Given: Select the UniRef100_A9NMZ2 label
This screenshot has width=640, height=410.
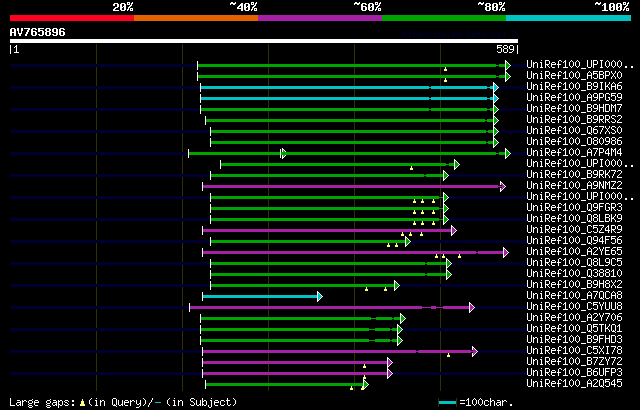Looking at the screenshot, I should [x=574, y=186].
